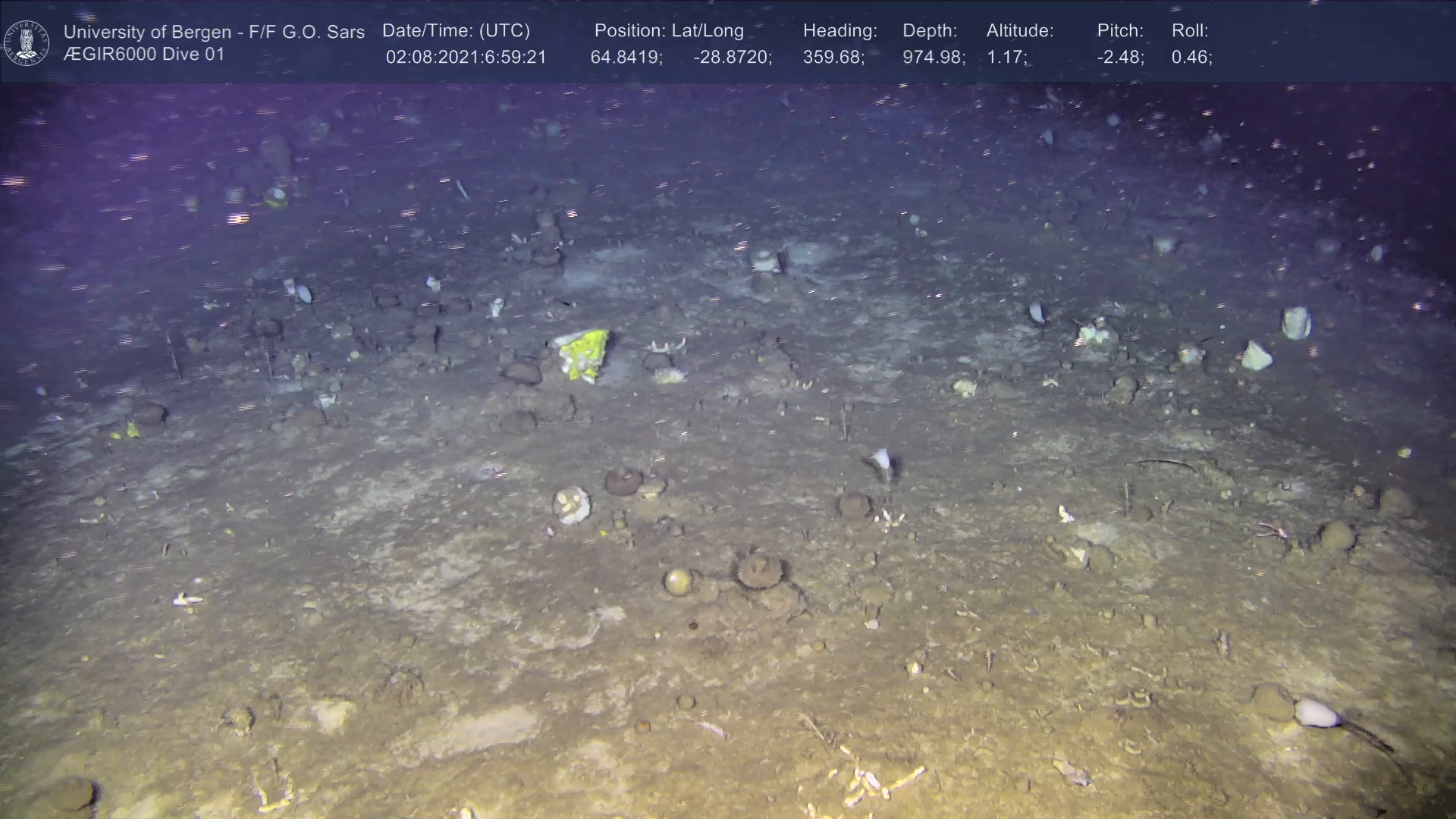1456x819 pixels.
Task: Click the Altitude value 1.17
Action: click(1006, 58)
